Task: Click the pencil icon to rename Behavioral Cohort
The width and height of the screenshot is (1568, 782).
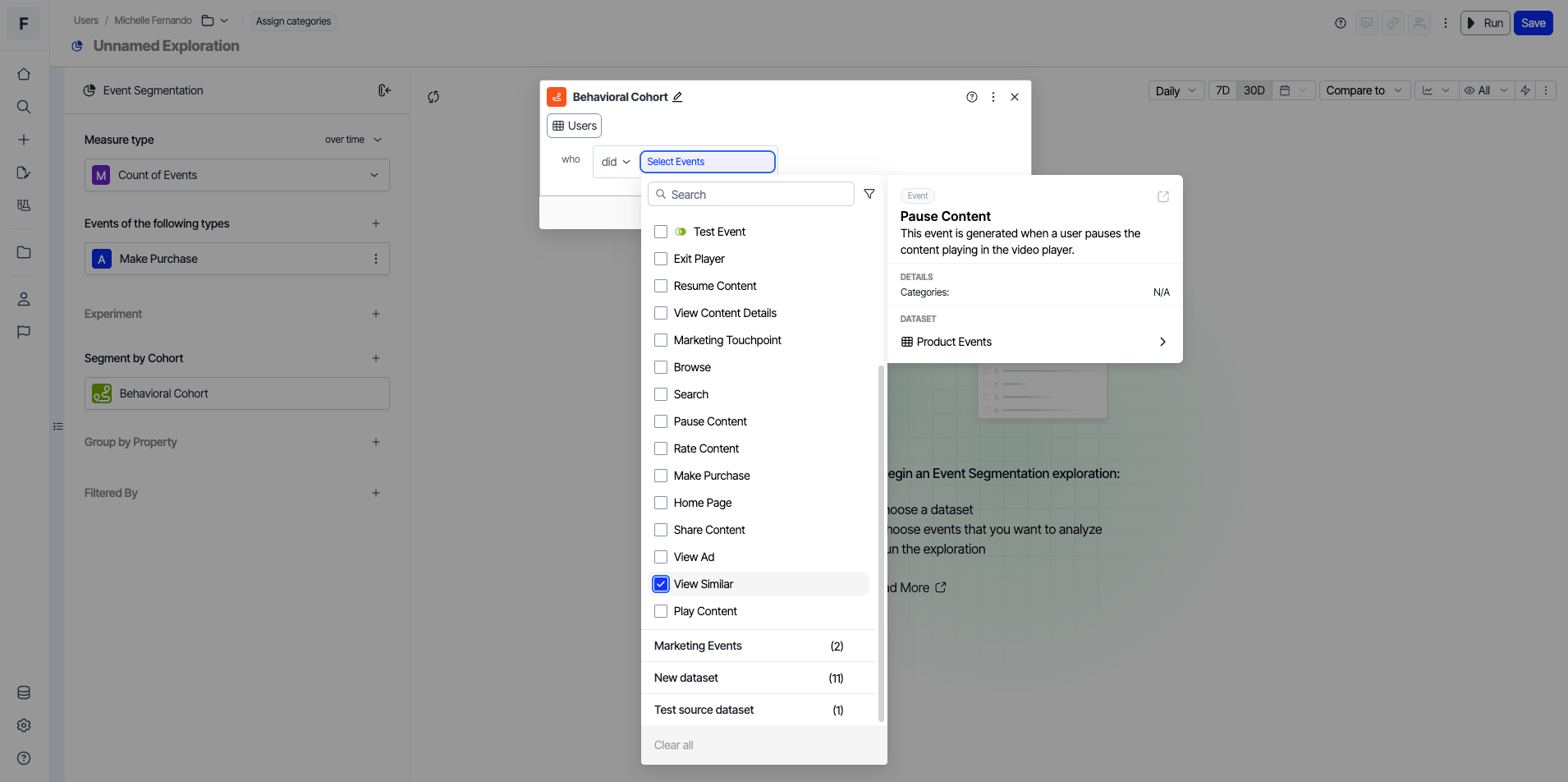Action: click(x=677, y=97)
